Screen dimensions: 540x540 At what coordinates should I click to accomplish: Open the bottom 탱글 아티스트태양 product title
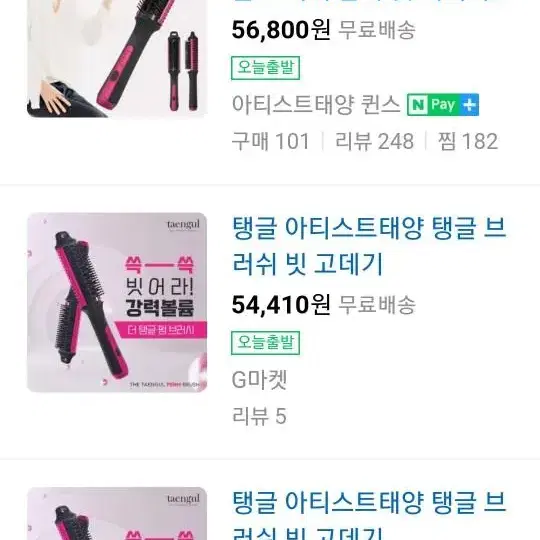pos(369,515)
